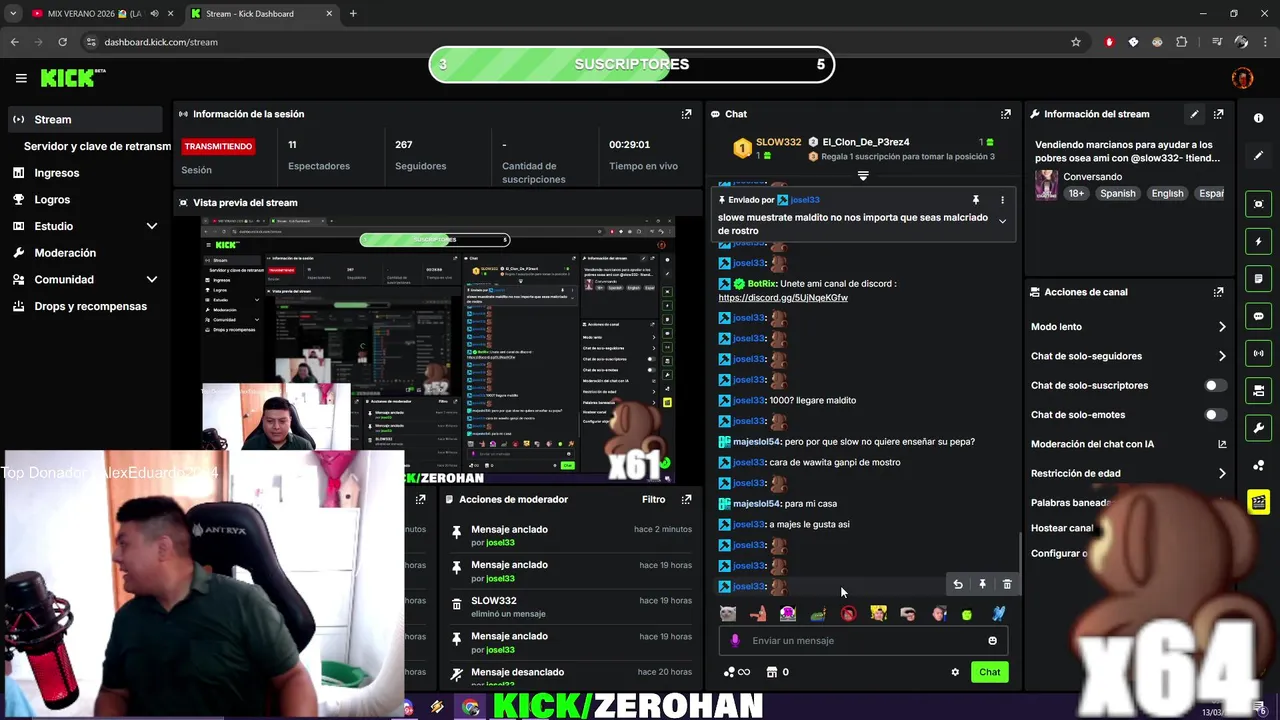The image size is (1280, 720).
Task: Open chat settings gear icon
Action: click(x=955, y=672)
